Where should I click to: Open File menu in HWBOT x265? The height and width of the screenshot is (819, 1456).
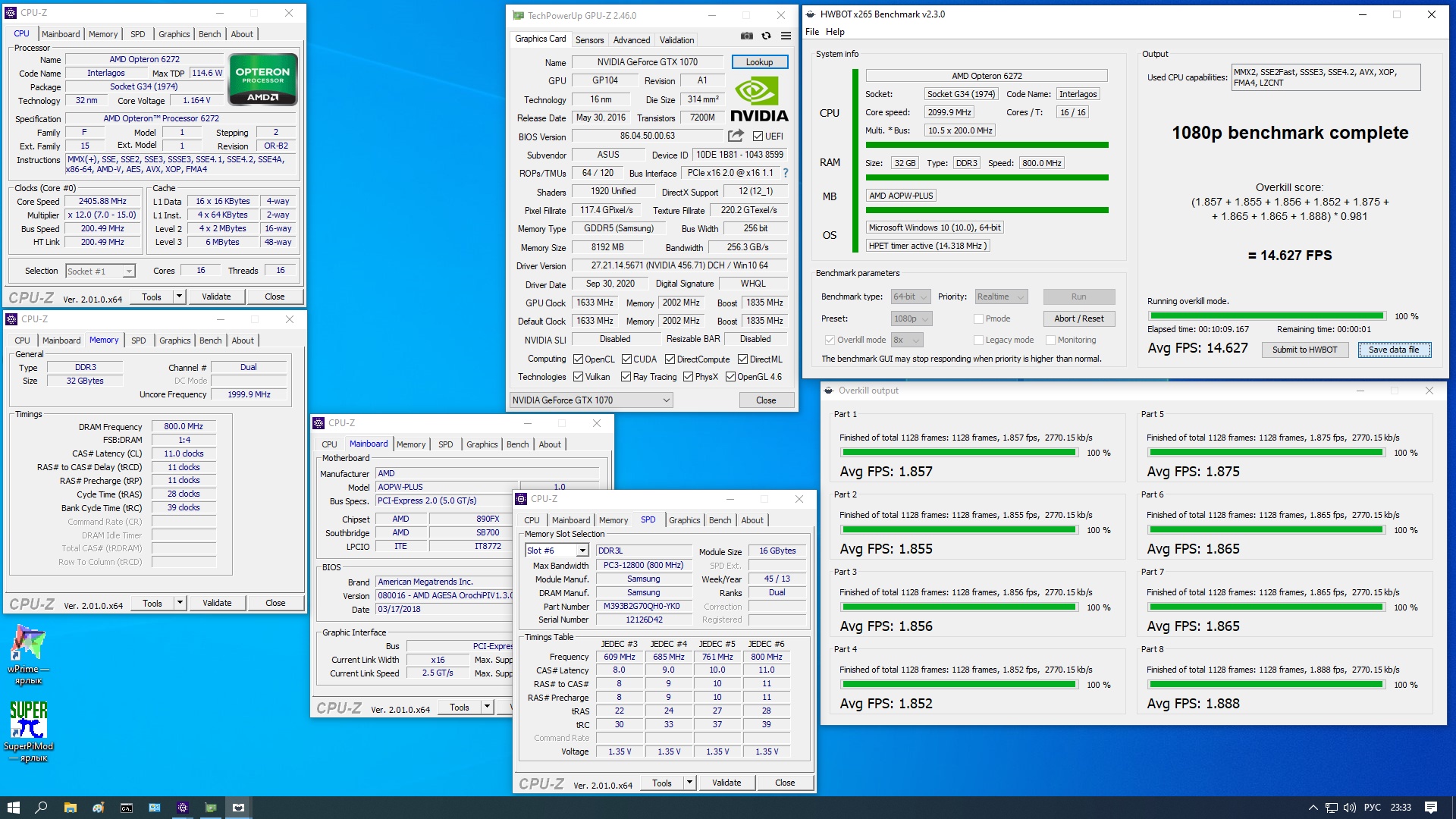[812, 32]
